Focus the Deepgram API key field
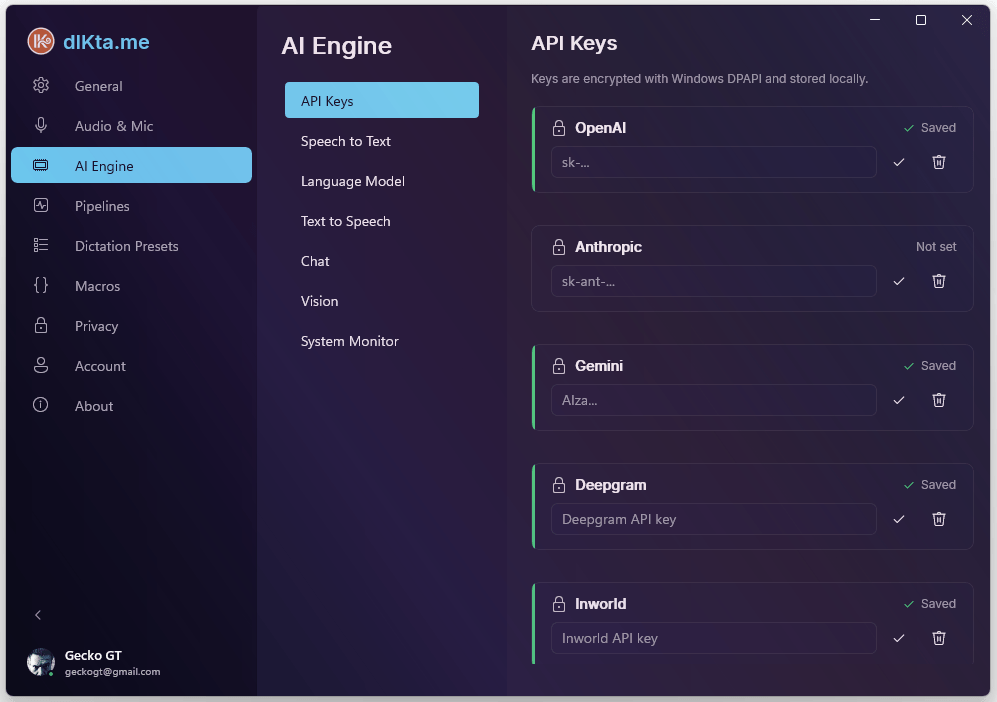Image resolution: width=997 pixels, height=702 pixels. [x=713, y=519]
